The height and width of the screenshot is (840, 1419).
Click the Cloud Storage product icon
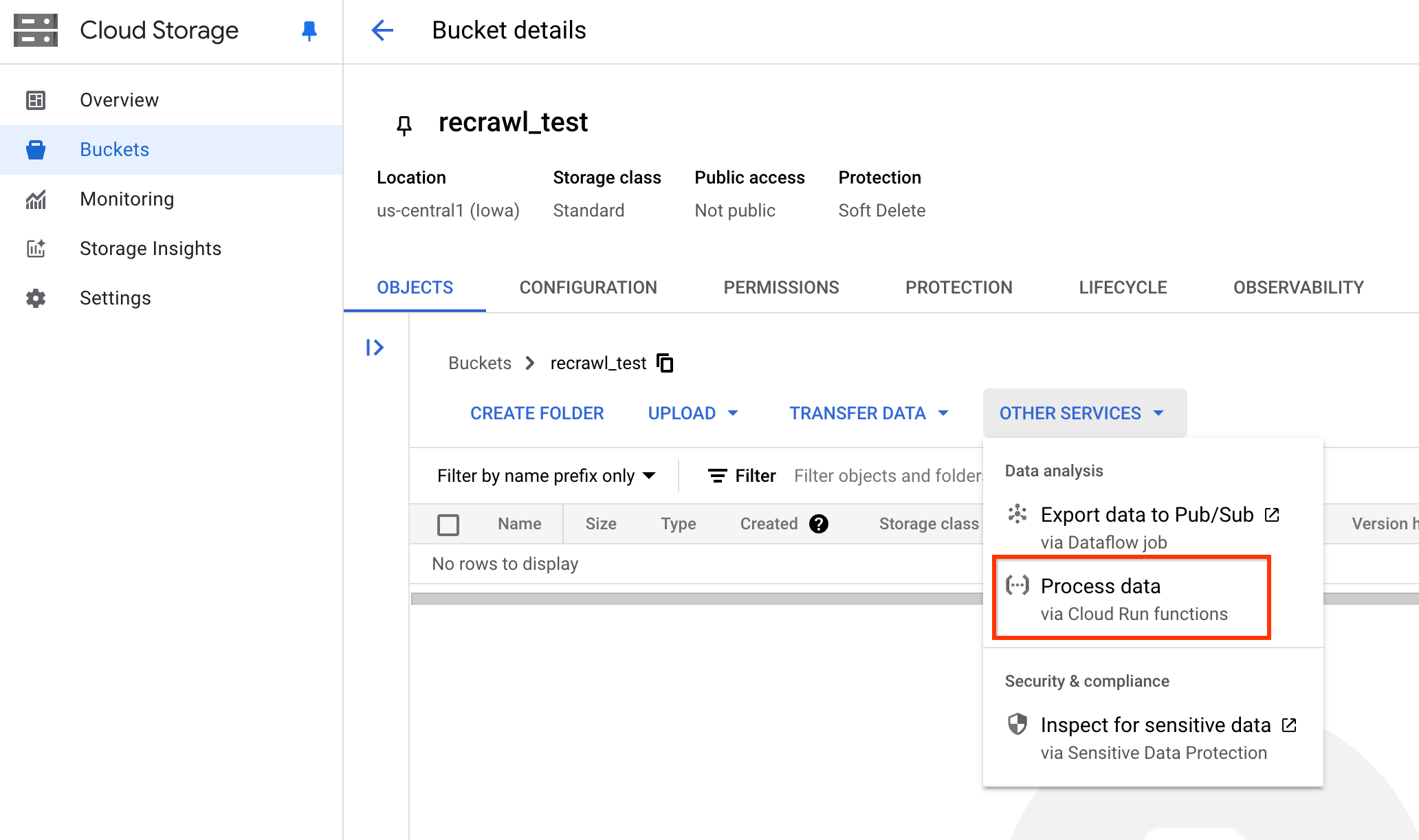(36, 30)
